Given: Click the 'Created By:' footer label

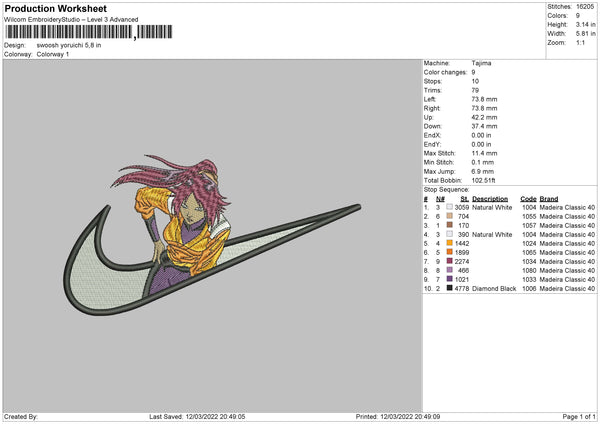Looking at the screenshot, I should coord(21,416).
